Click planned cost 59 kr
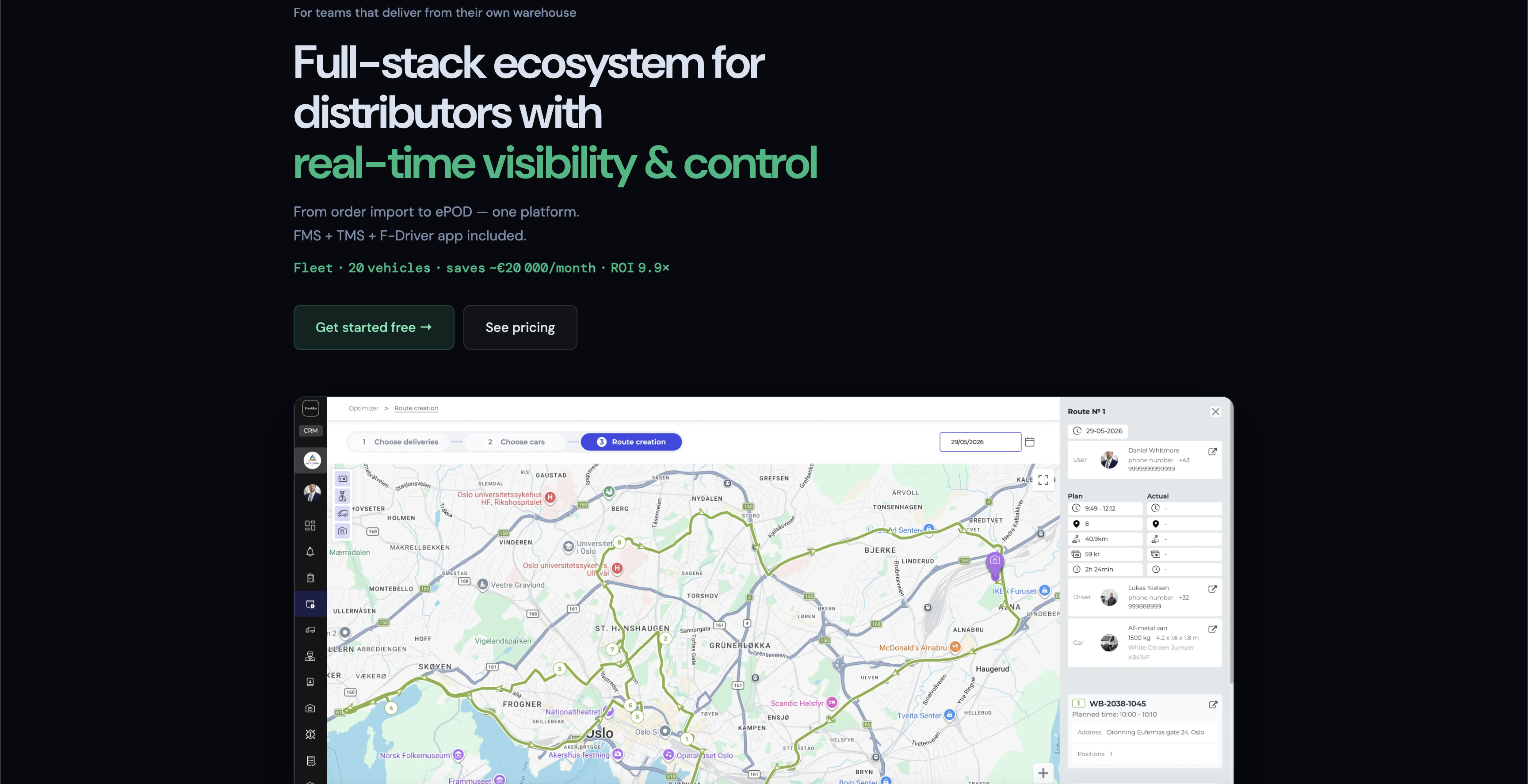 [x=1105, y=554]
